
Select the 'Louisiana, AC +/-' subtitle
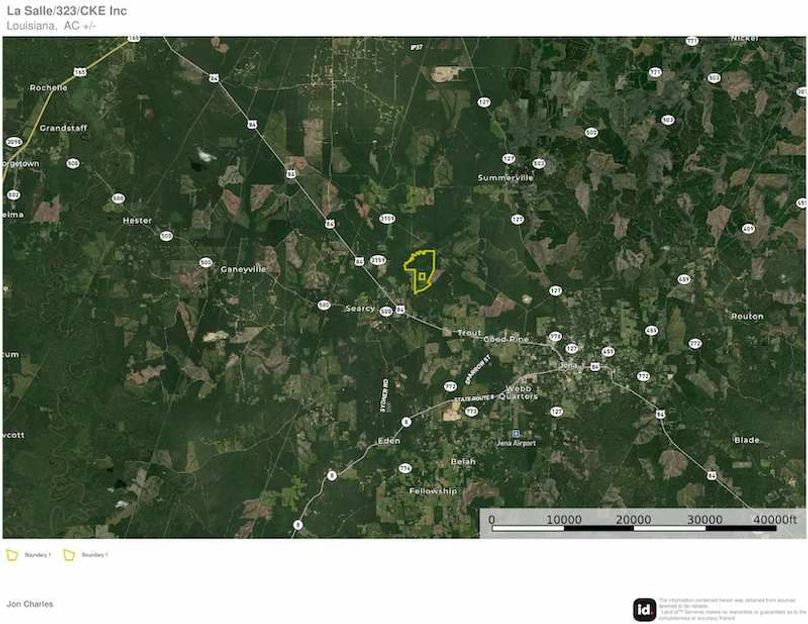52,26
